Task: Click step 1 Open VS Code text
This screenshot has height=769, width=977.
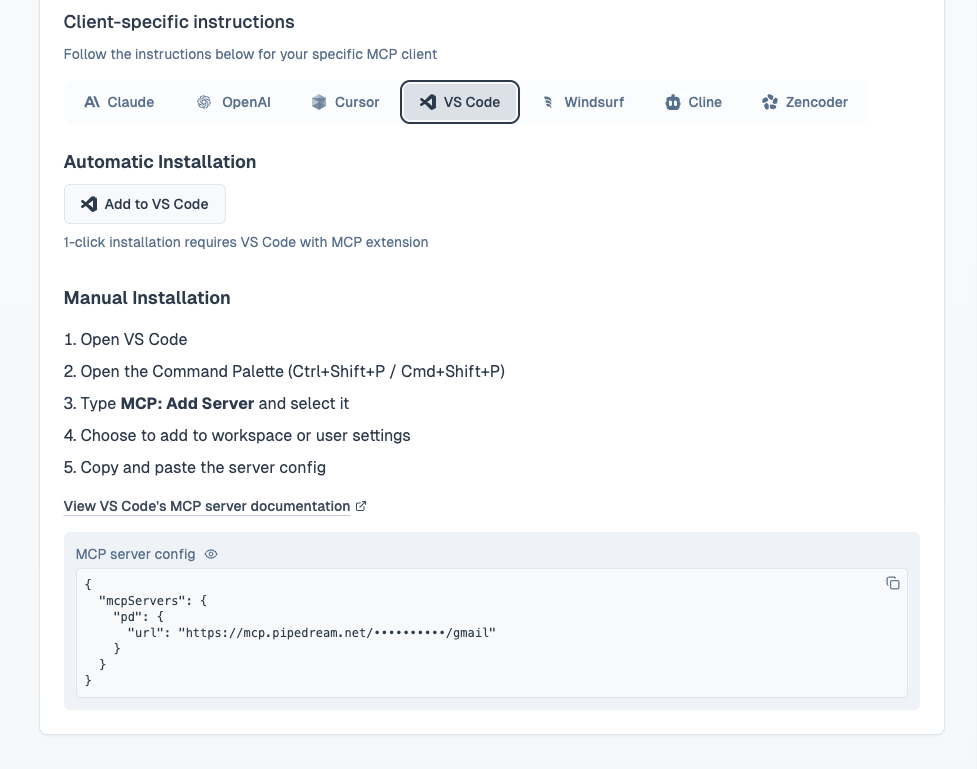Action: [125, 340]
